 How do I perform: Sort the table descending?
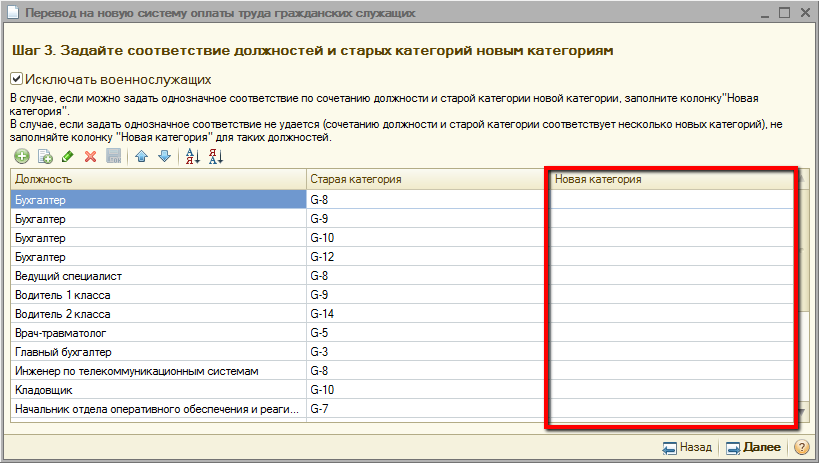(x=216, y=157)
